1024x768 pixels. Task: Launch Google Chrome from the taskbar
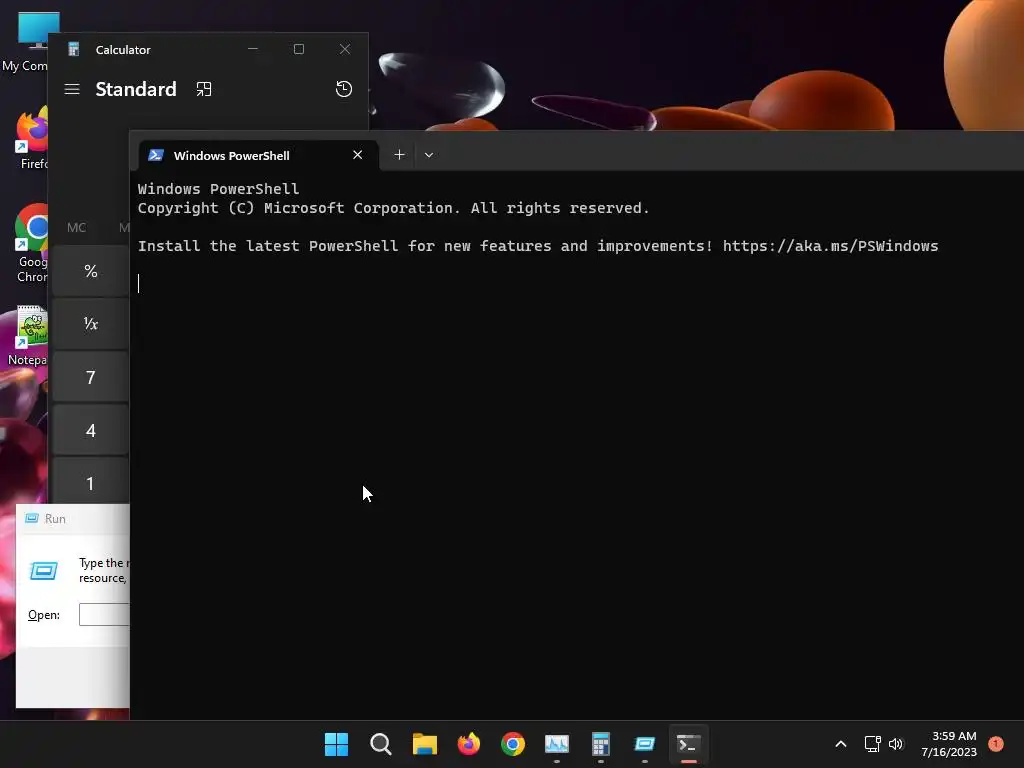(x=513, y=744)
